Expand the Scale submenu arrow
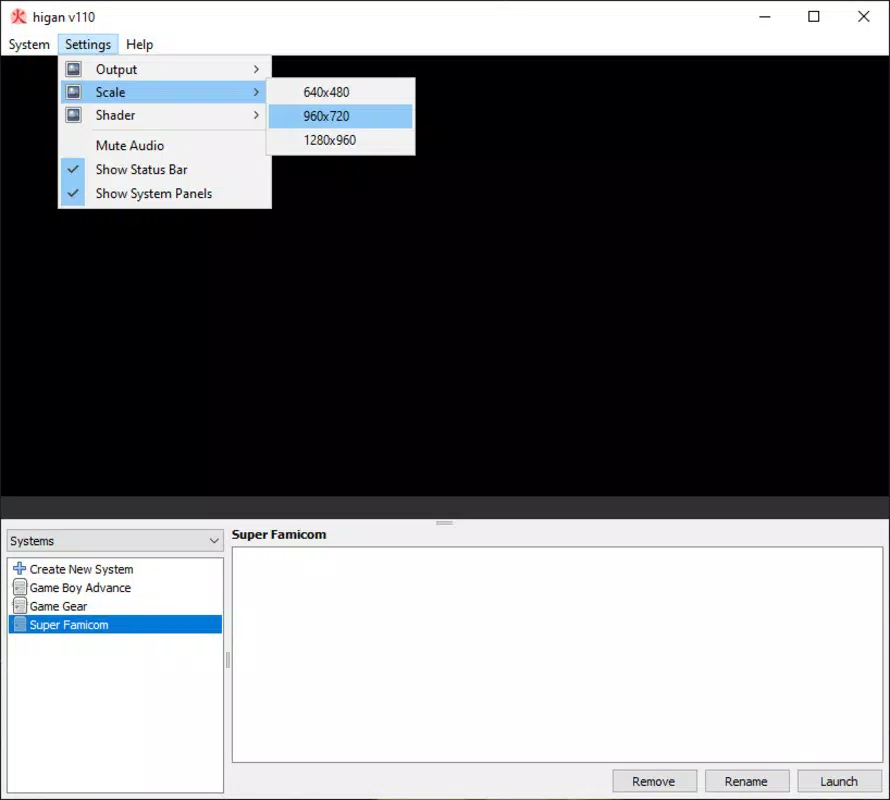 pos(257,92)
